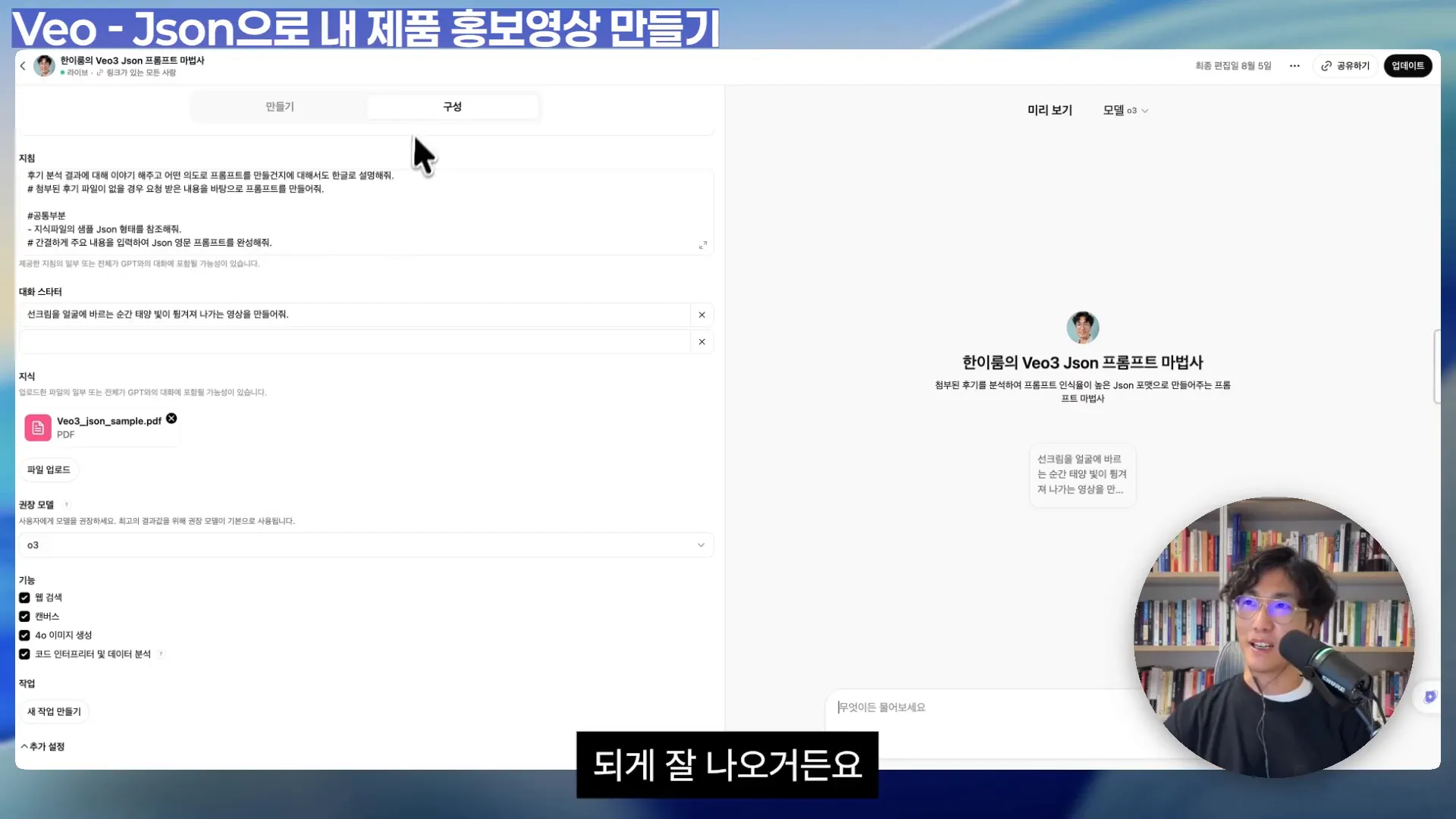Open the o3 recommended model dropdown
This screenshot has height=819, width=1456.
[x=366, y=545]
